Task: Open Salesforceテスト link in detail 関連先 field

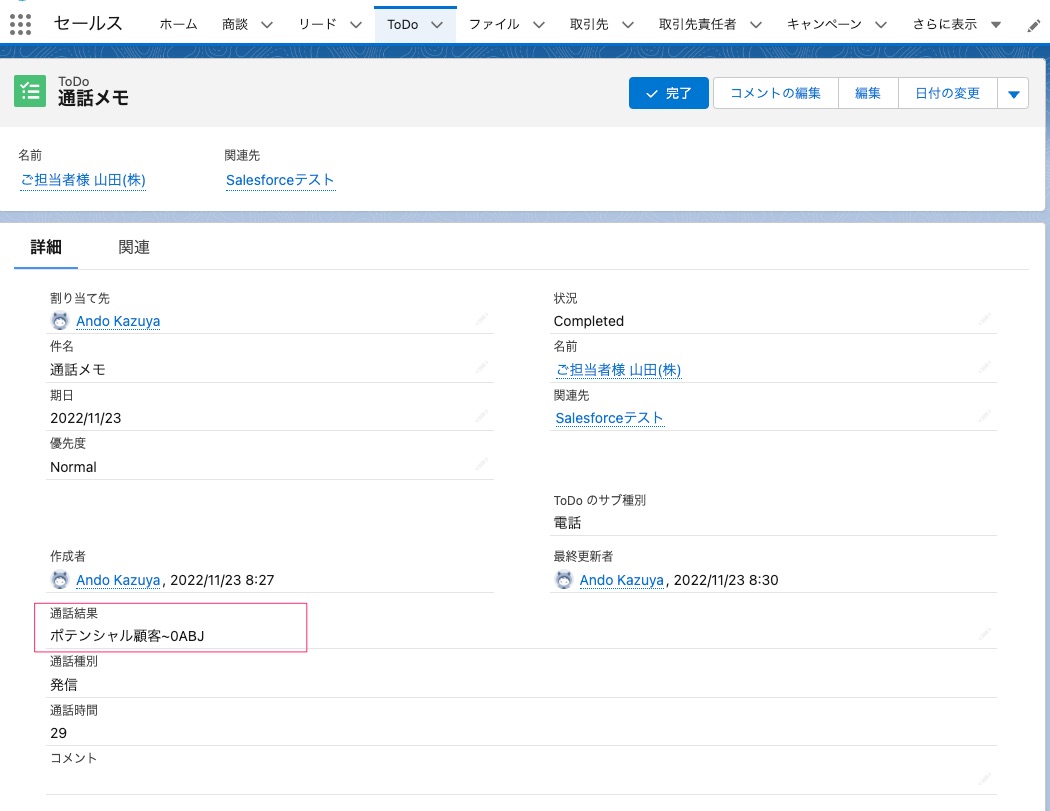Action: (609, 418)
